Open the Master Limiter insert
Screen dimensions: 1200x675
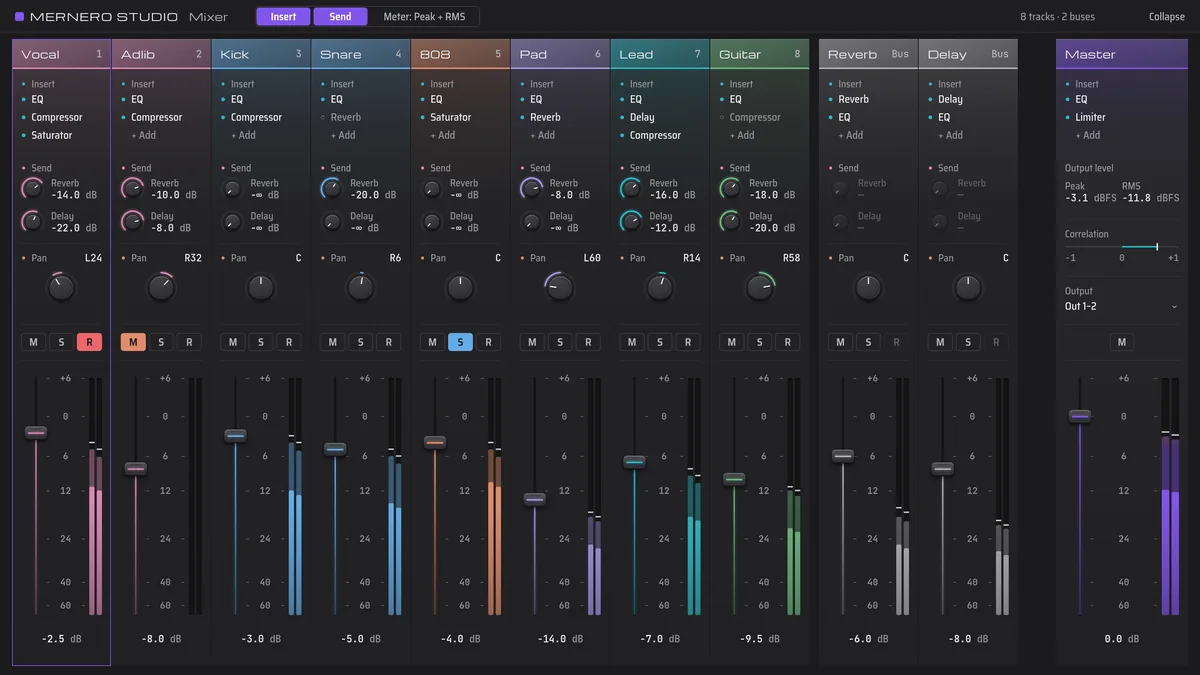[1091, 117]
